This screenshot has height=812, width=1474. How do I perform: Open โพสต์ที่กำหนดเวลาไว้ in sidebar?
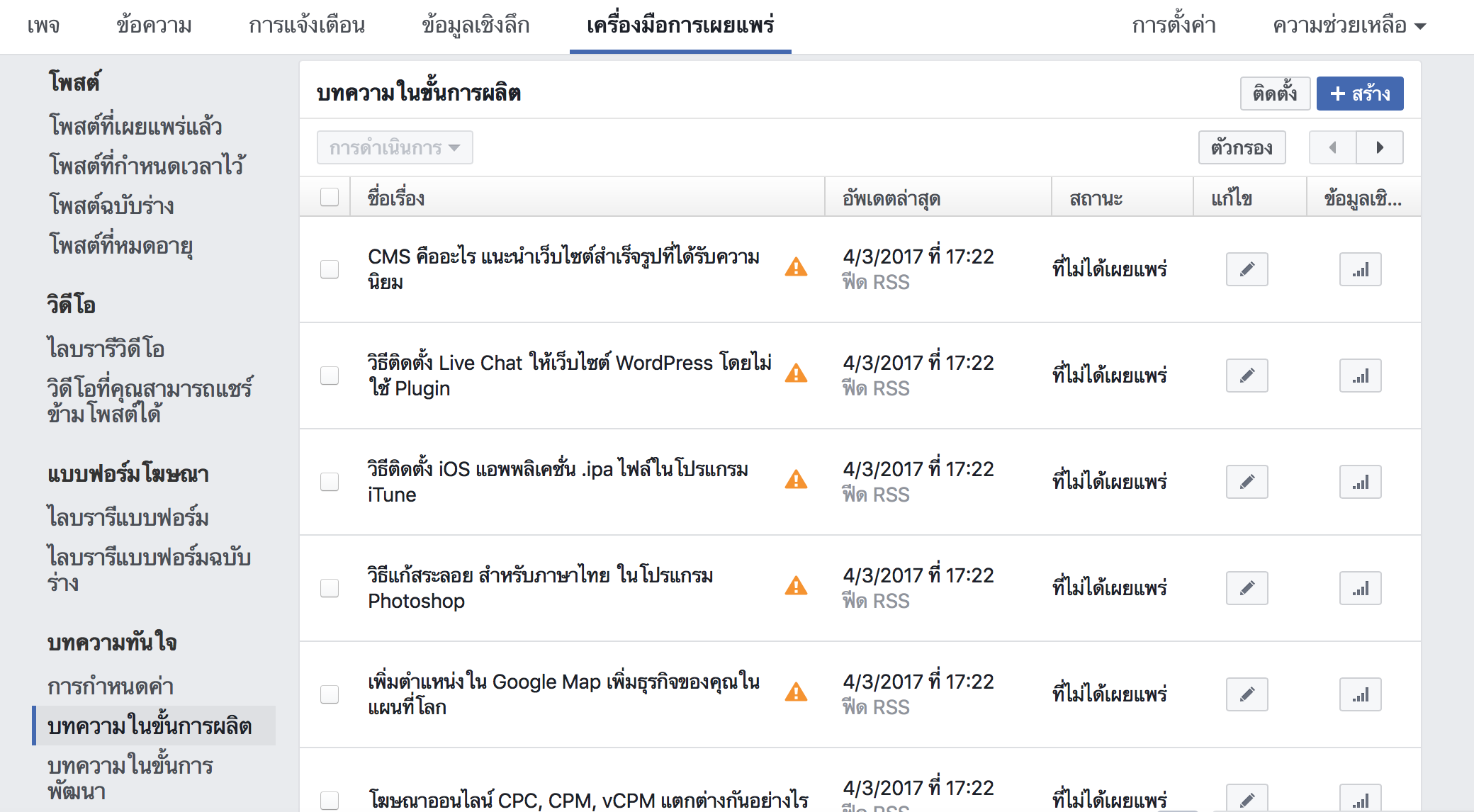pos(147,165)
